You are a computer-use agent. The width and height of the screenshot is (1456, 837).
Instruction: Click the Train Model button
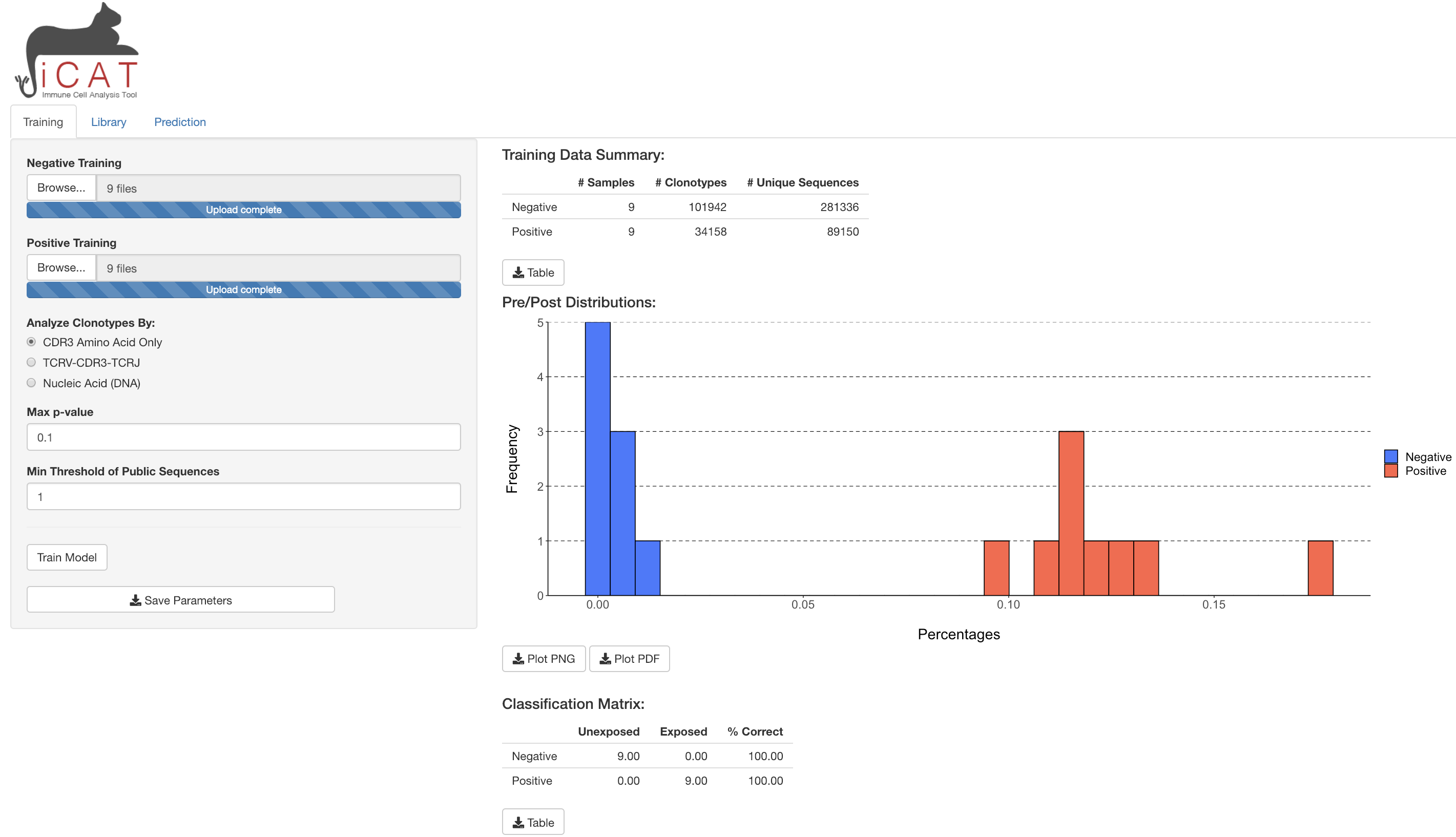point(67,557)
